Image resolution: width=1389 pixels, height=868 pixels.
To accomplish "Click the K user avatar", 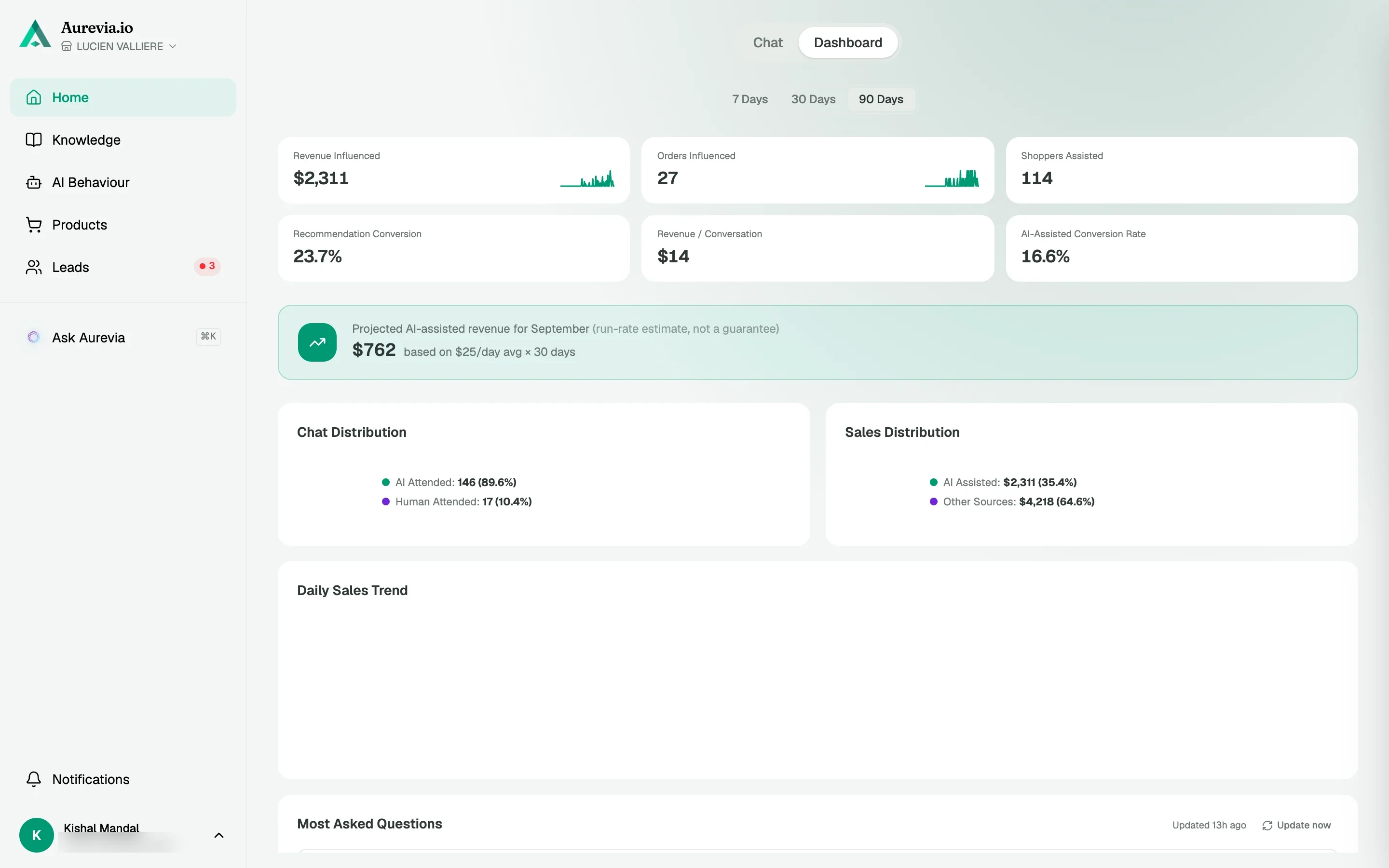I will pyautogui.click(x=37, y=835).
